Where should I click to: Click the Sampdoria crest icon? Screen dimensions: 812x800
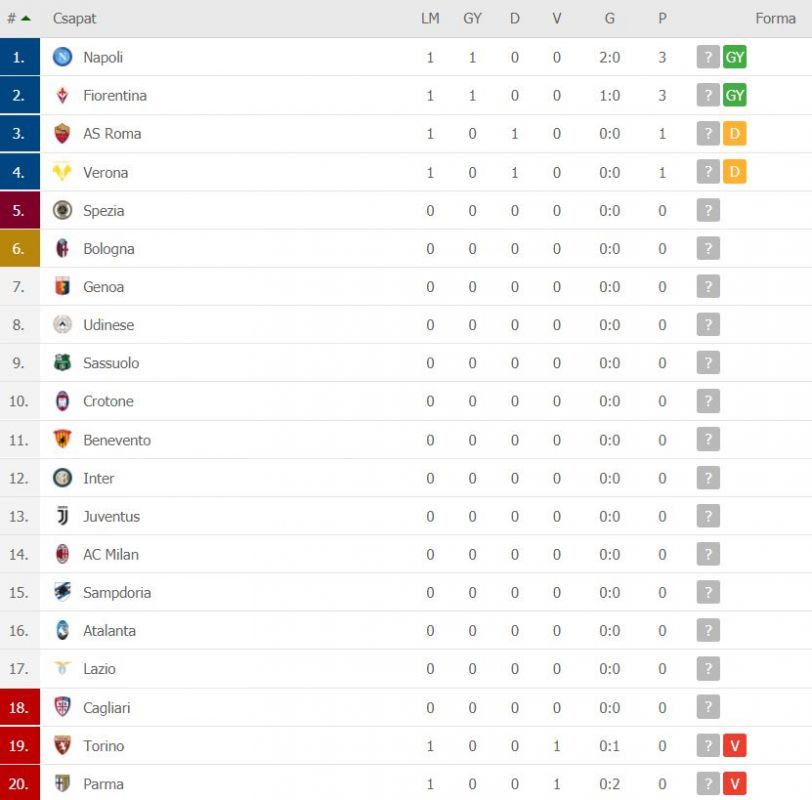(63, 592)
